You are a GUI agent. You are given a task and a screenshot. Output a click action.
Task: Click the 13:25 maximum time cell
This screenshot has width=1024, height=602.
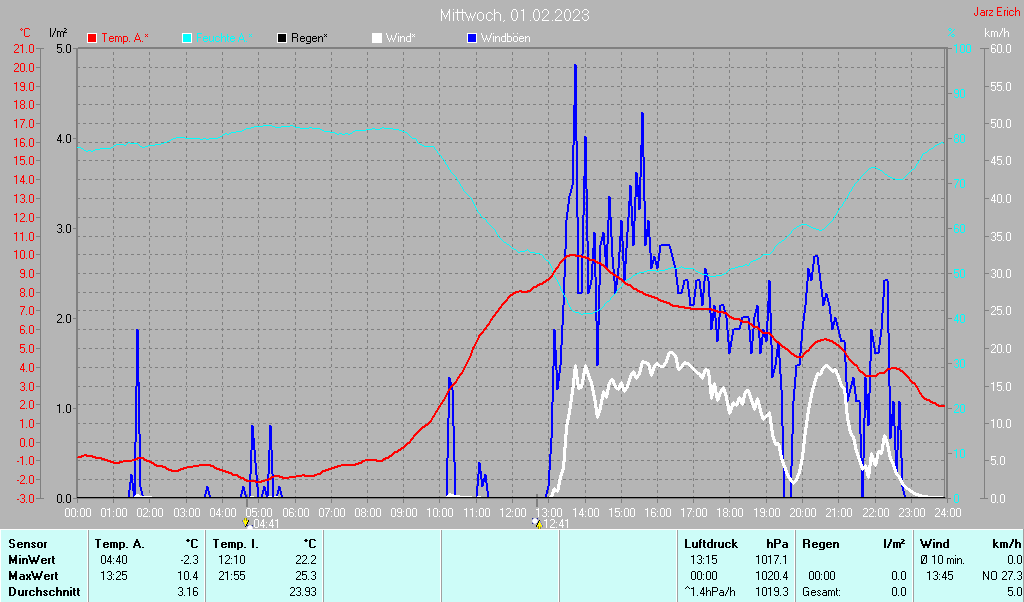coord(114,577)
